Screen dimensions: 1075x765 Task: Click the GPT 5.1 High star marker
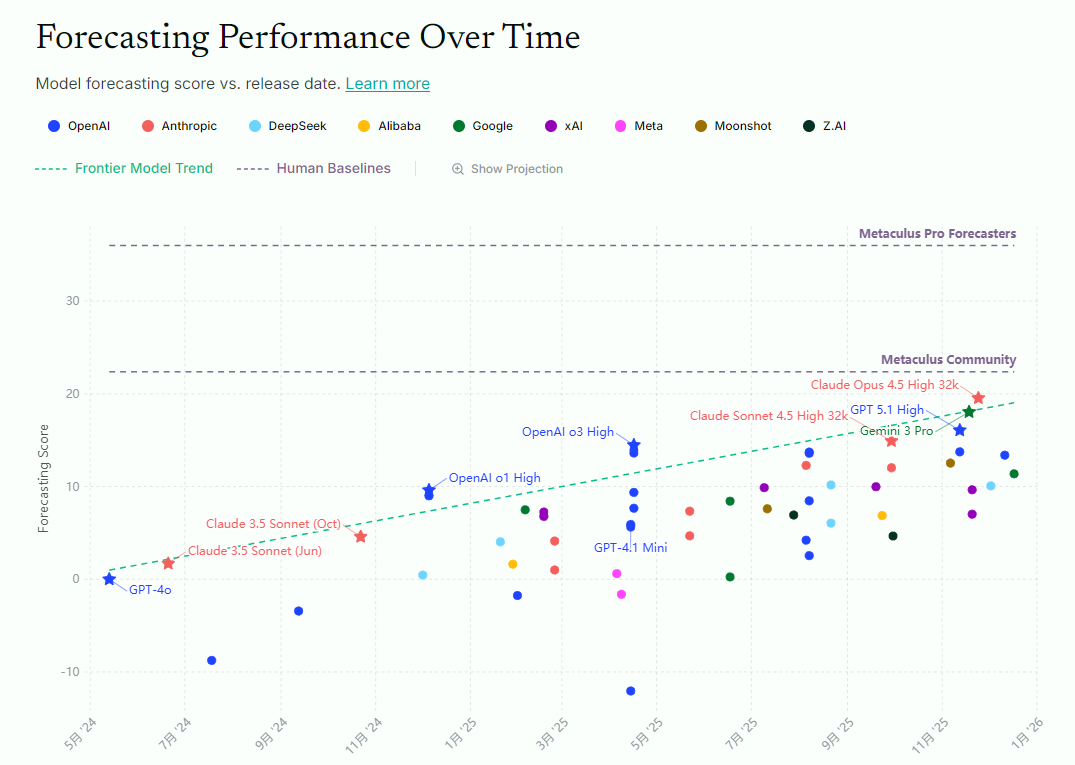pos(960,430)
